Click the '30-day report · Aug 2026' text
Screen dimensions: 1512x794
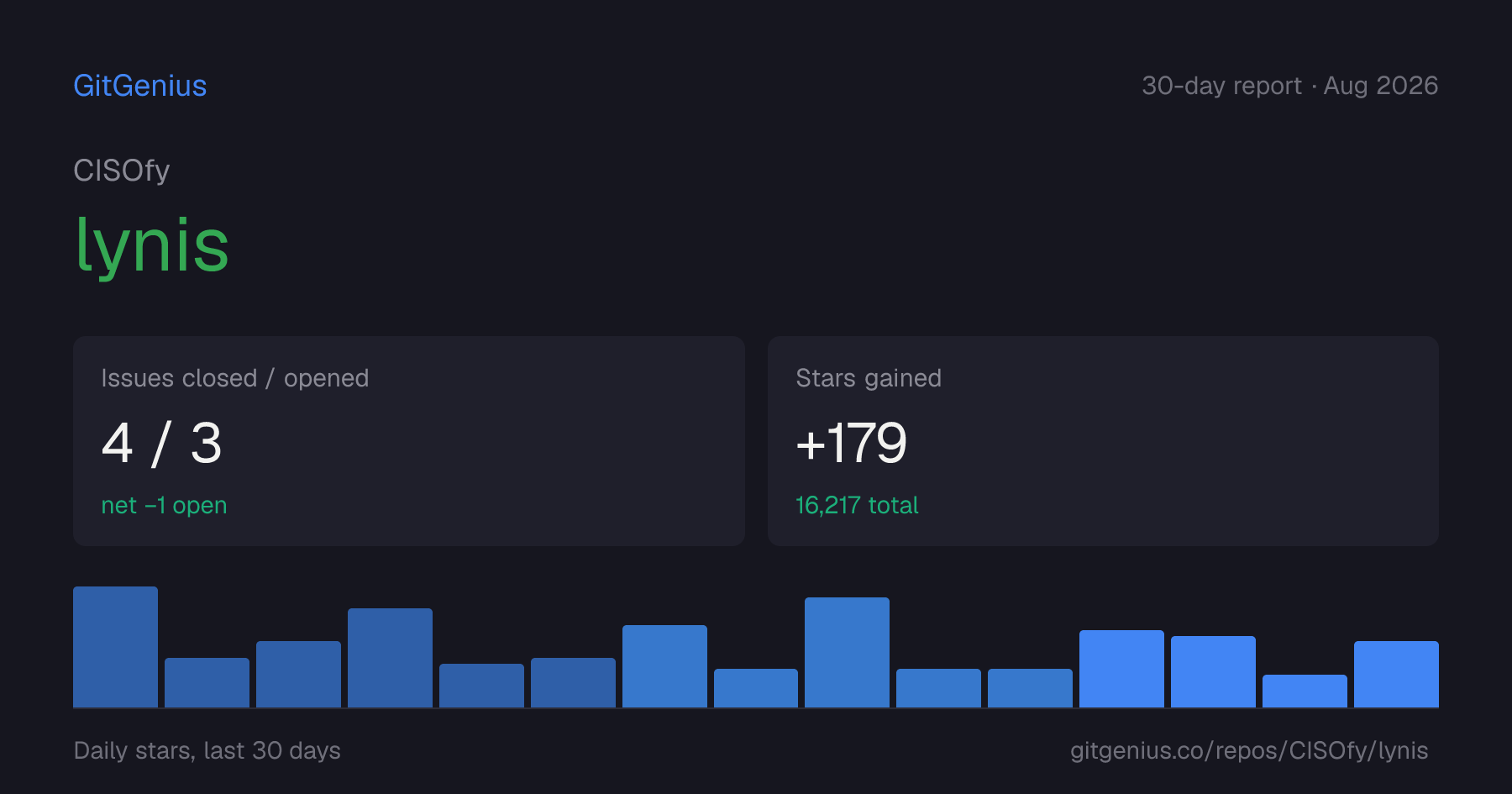[1289, 86]
